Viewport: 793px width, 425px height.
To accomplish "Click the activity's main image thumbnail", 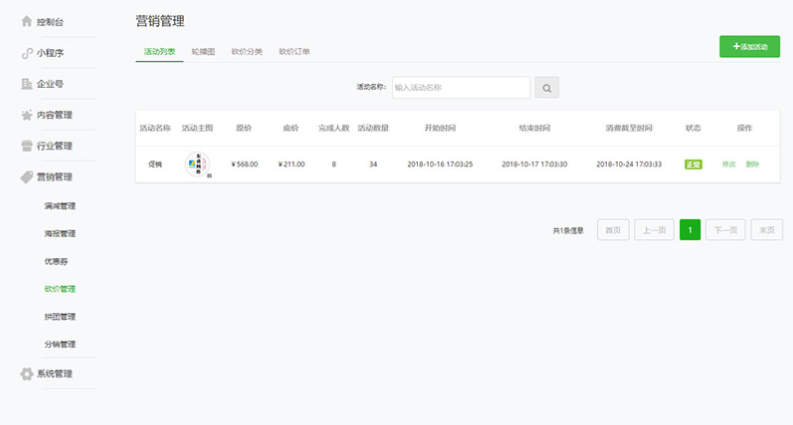I will (198, 164).
